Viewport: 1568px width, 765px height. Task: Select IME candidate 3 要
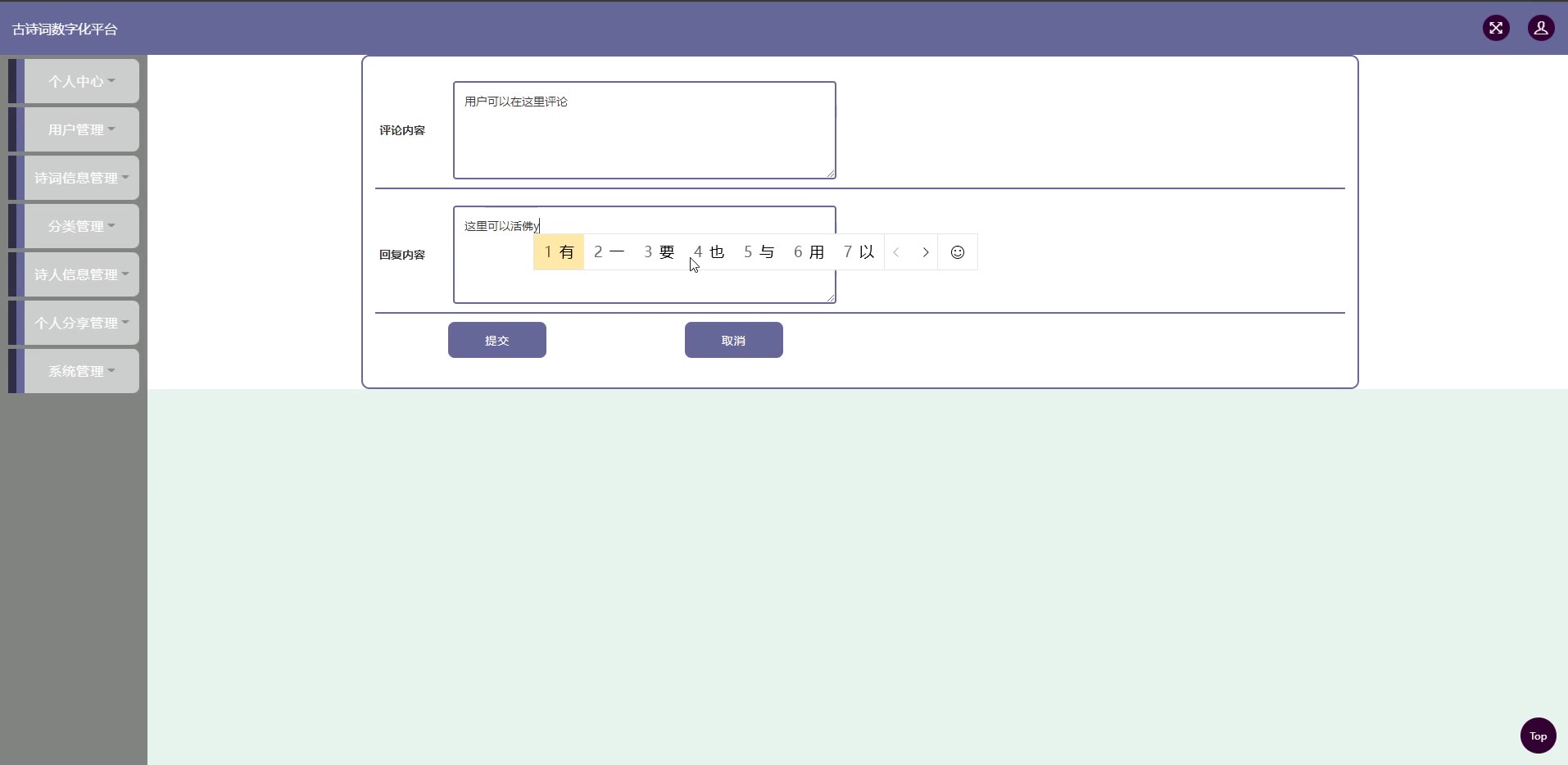point(659,252)
